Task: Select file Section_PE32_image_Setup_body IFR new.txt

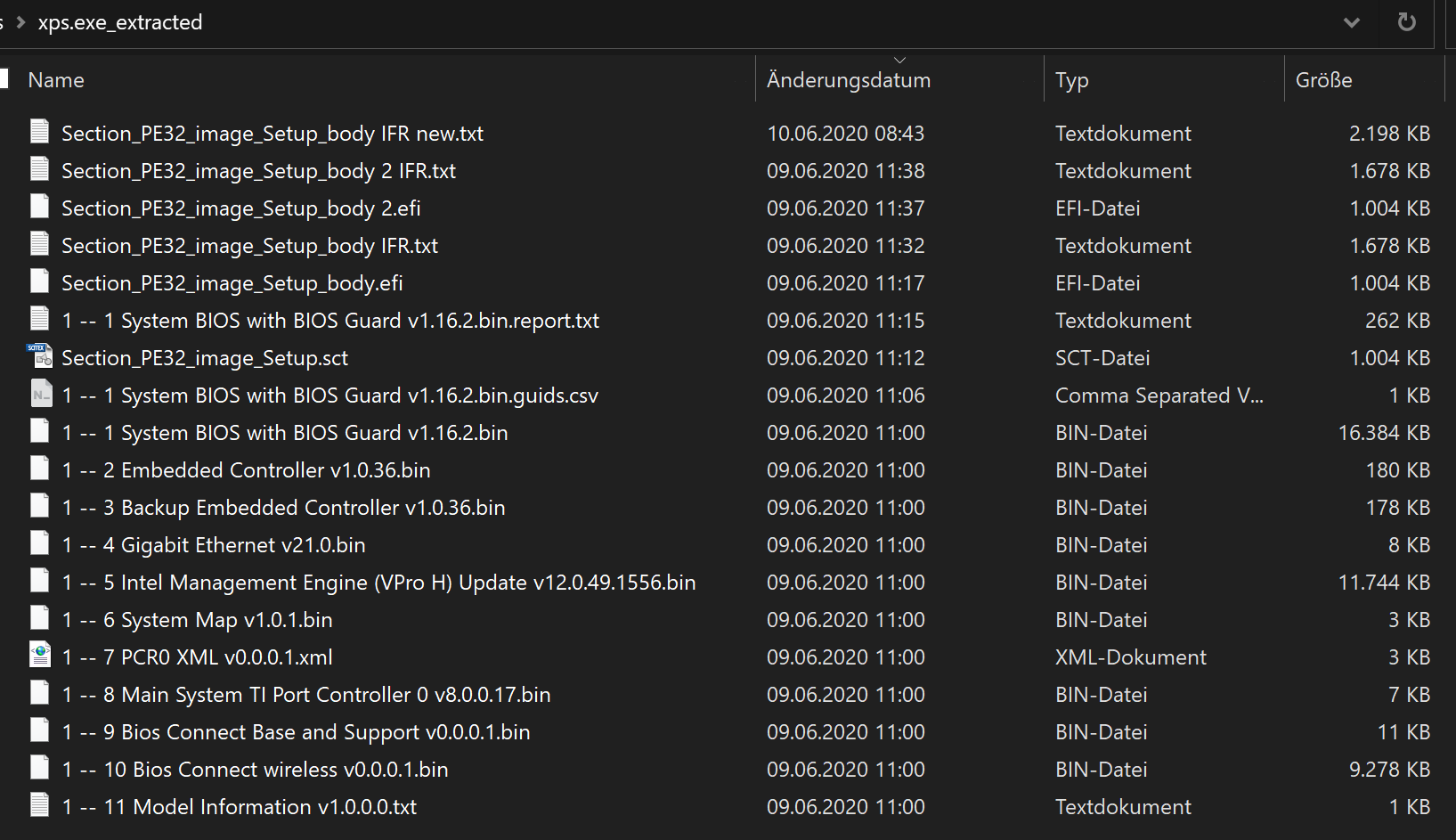Action: point(272,134)
